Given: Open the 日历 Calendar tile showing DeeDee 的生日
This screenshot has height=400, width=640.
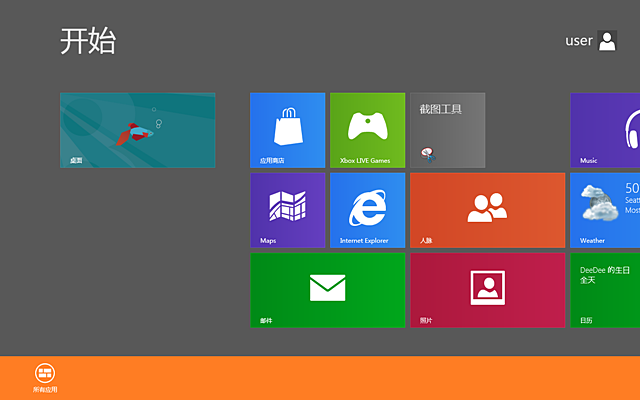Looking at the screenshot, I should [605, 290].
